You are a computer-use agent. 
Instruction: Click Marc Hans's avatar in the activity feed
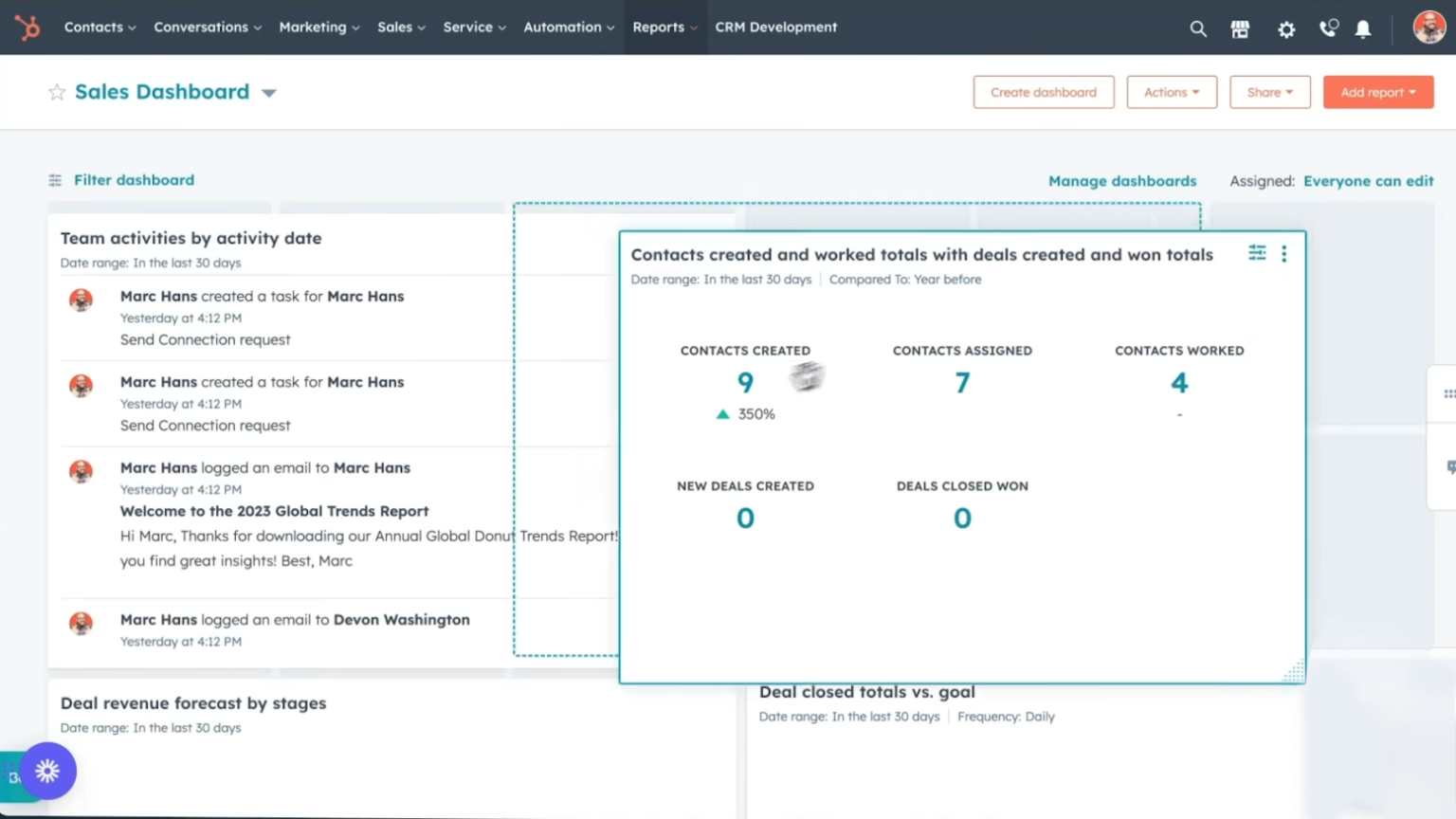point(82,300)
